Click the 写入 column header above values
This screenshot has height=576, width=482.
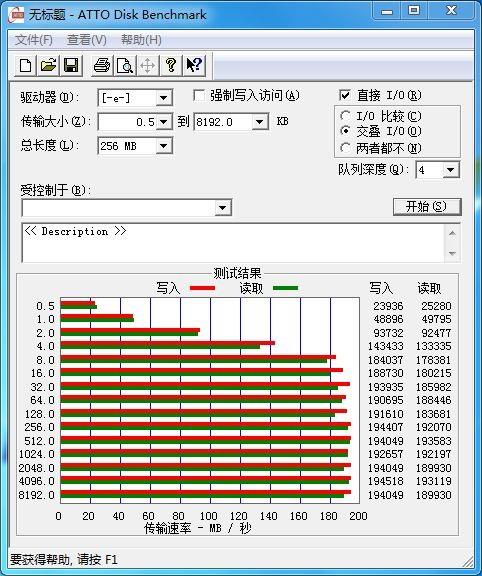[381, 288]
